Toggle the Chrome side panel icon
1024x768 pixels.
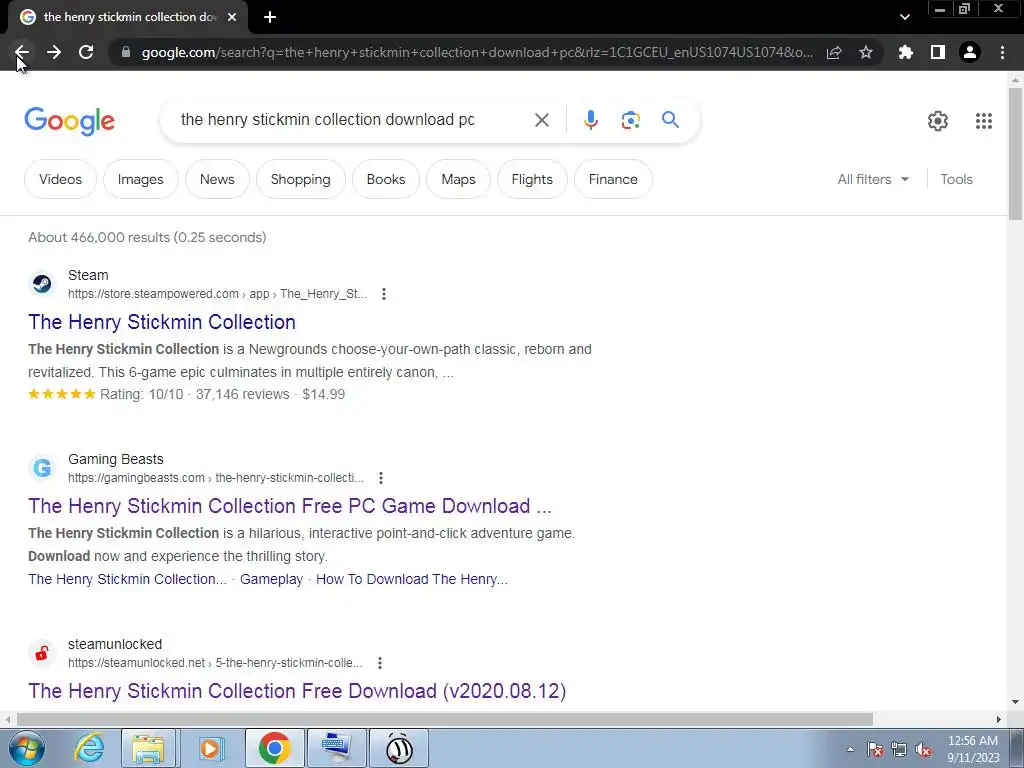coord(938,52)
